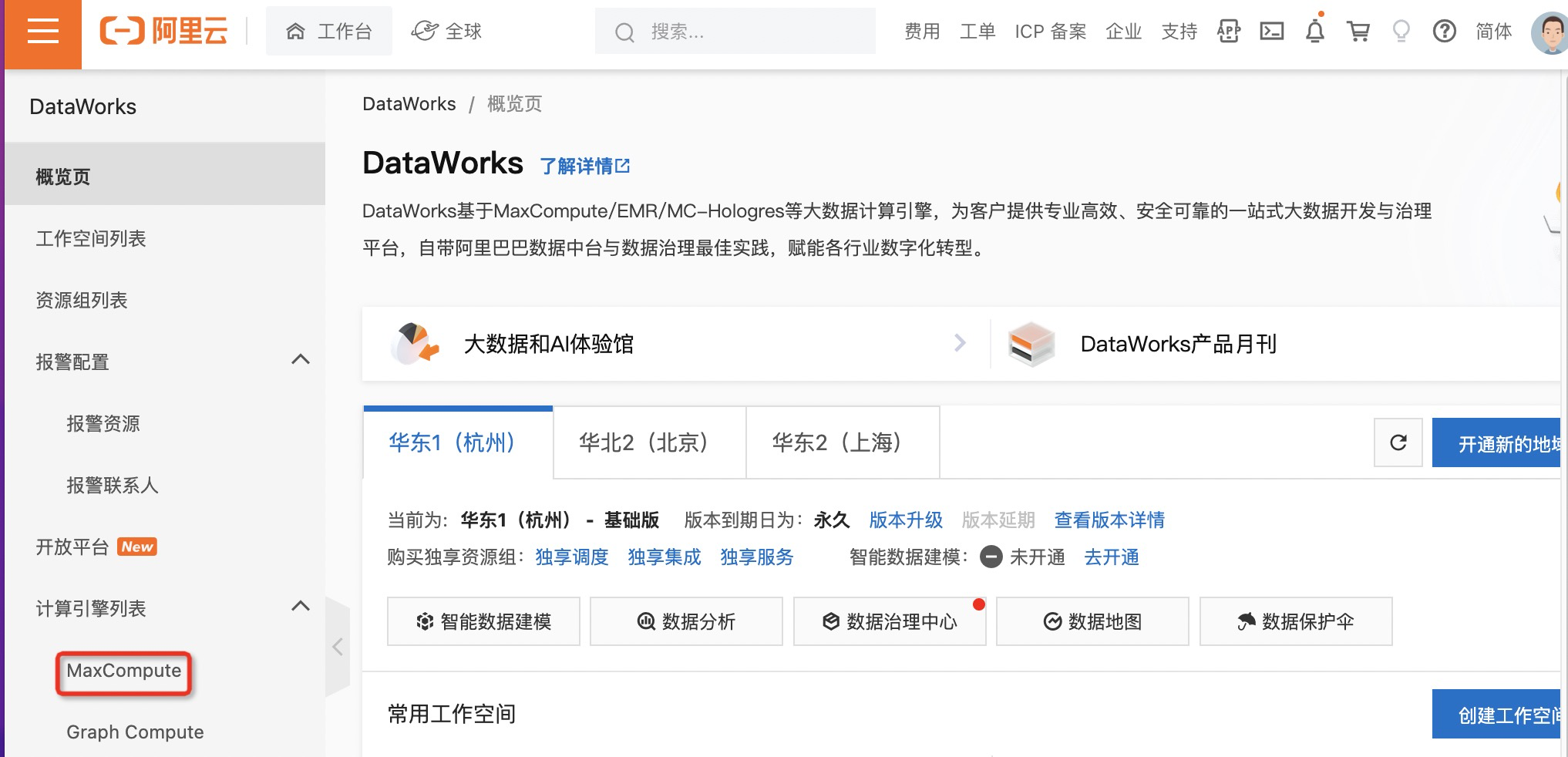The image size is (1568, 757).
Task: Open the user avatar menu
Action: (1549, 33)
